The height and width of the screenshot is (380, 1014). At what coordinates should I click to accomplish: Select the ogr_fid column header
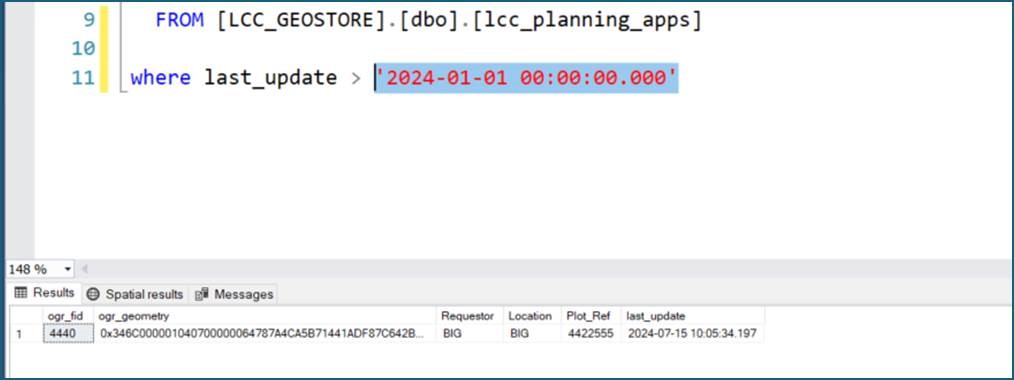tap(69, 316)
